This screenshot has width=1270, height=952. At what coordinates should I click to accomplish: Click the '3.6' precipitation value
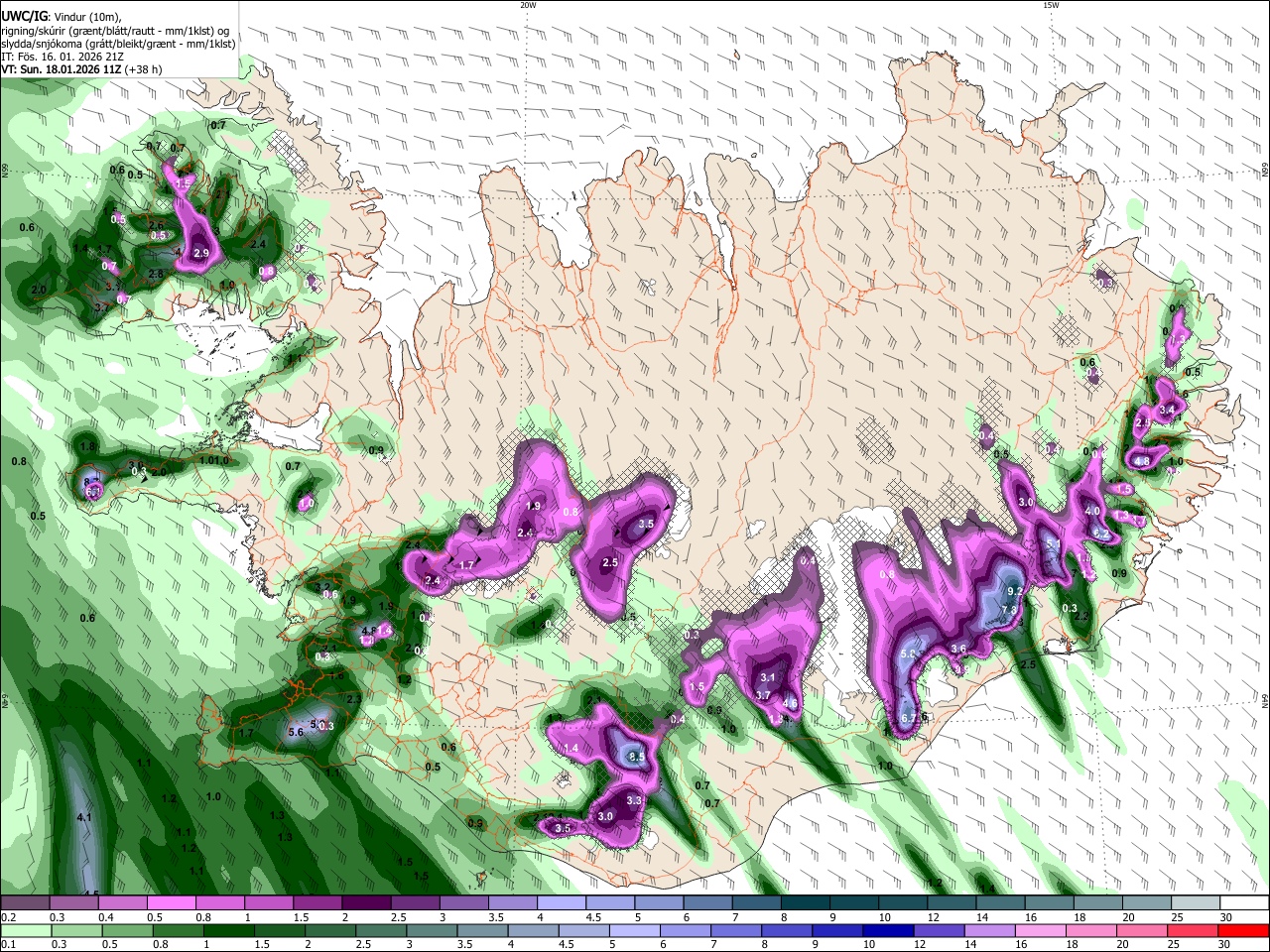(958, 649)
